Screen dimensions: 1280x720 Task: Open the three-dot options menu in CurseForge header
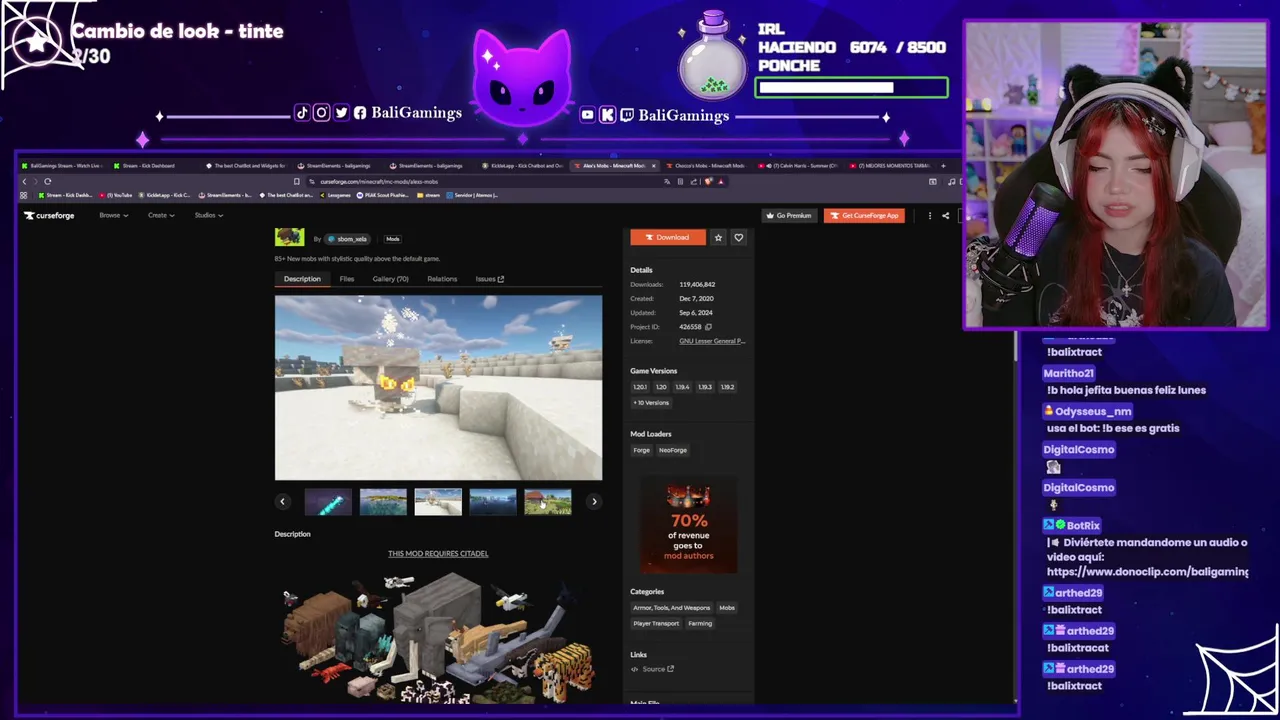pyautogui.click(x=929, y=215)
